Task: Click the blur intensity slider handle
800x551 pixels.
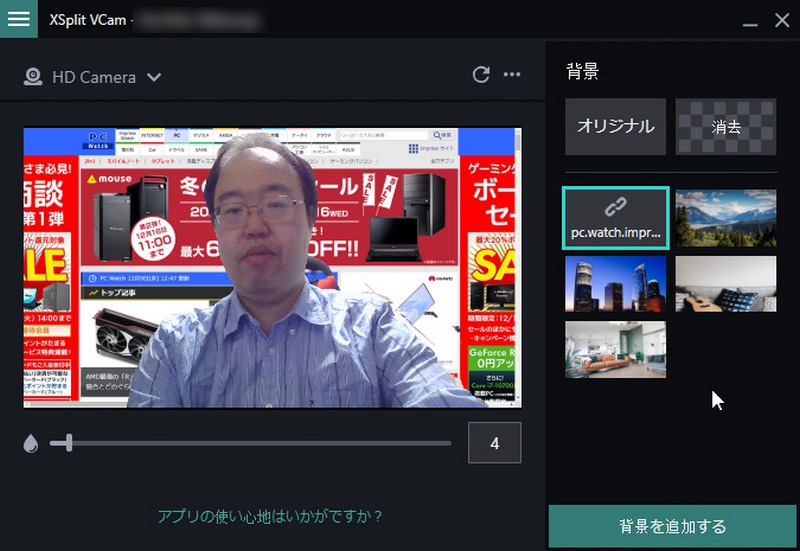Action: 68,443
